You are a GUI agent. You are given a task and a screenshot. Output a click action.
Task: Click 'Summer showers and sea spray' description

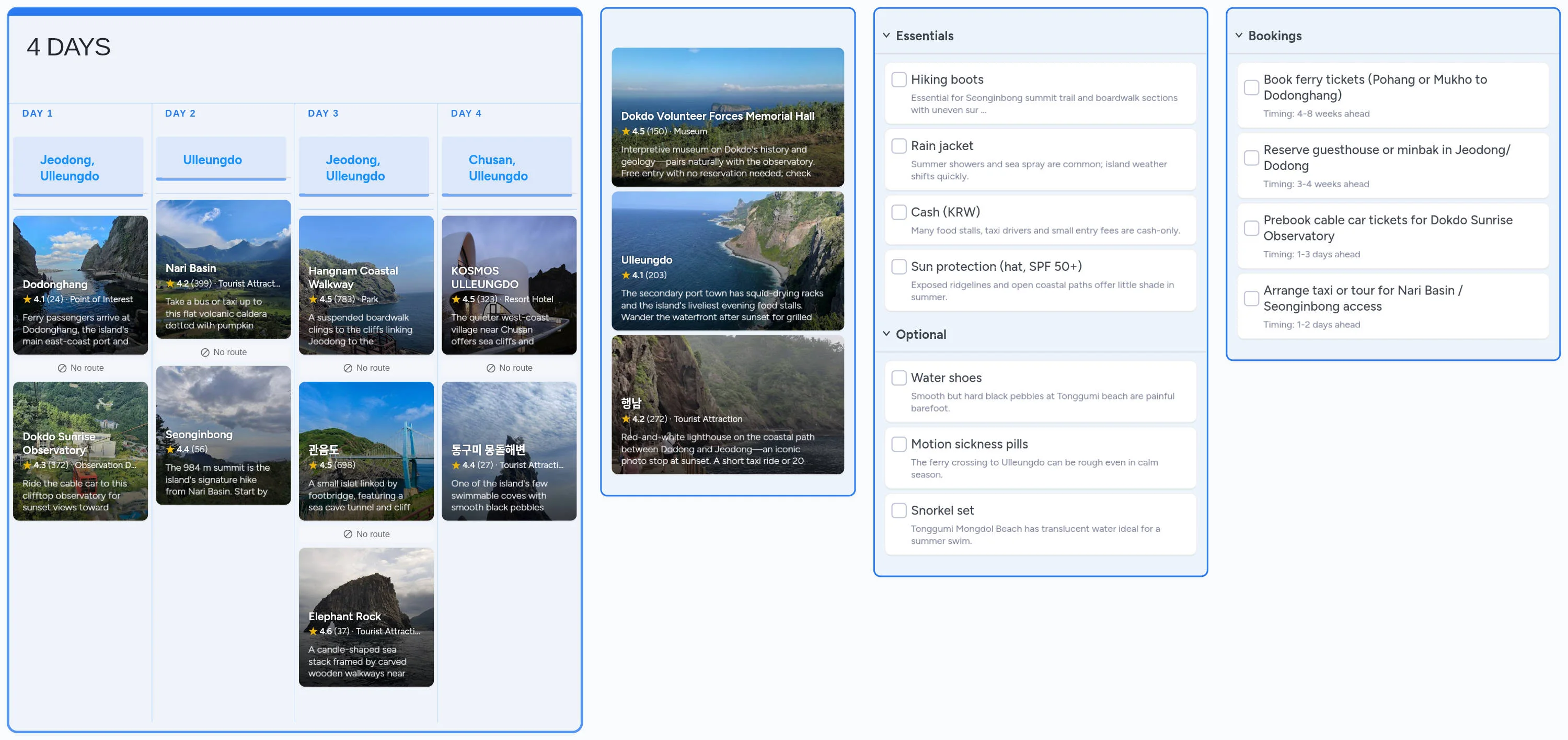click(1039, 170)
